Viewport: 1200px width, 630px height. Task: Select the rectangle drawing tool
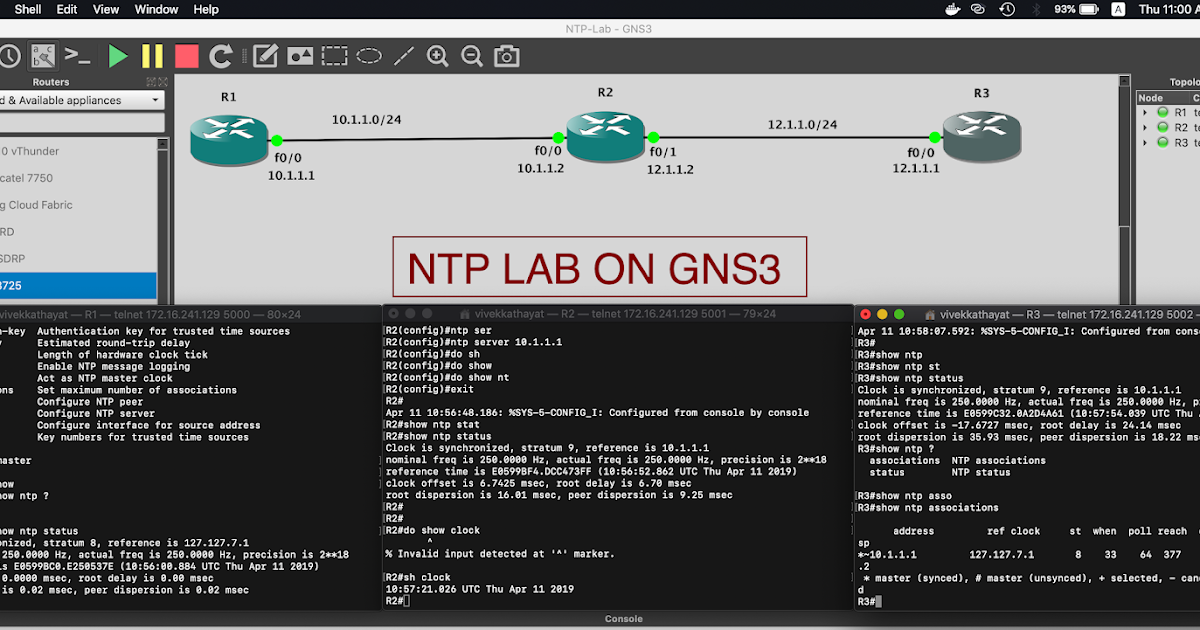pyautogui.click(x=335, y=56)
